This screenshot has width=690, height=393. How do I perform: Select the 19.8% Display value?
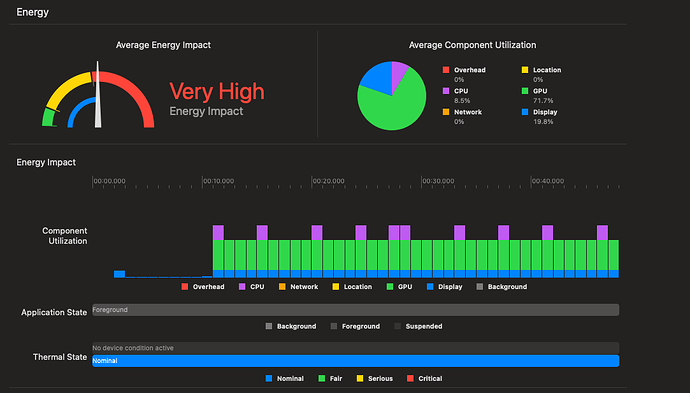pos(543,121)
